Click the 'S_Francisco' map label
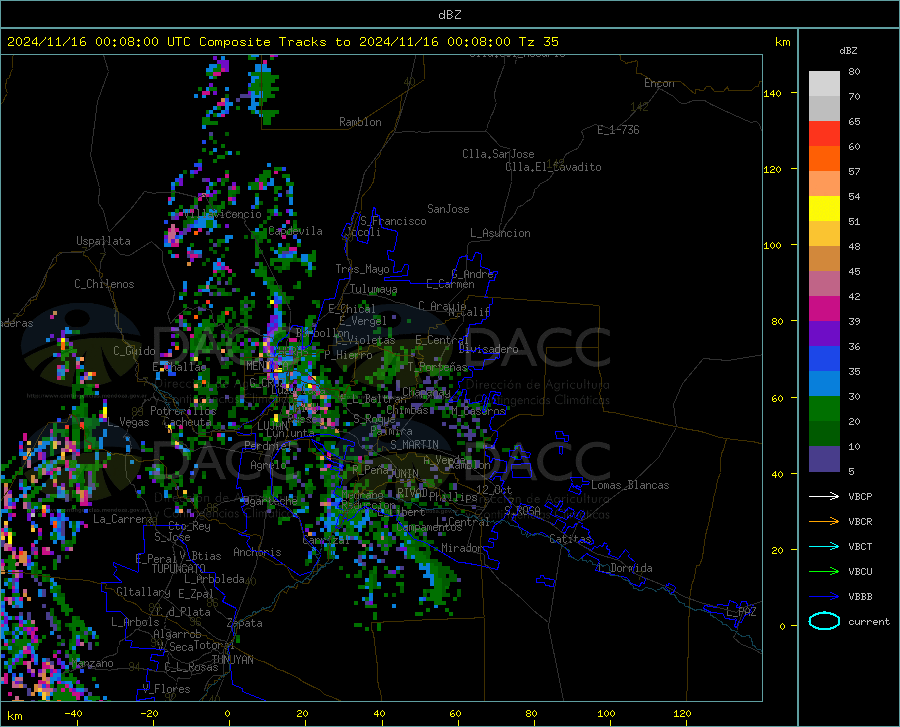900x727 pixels. (393, 221)
